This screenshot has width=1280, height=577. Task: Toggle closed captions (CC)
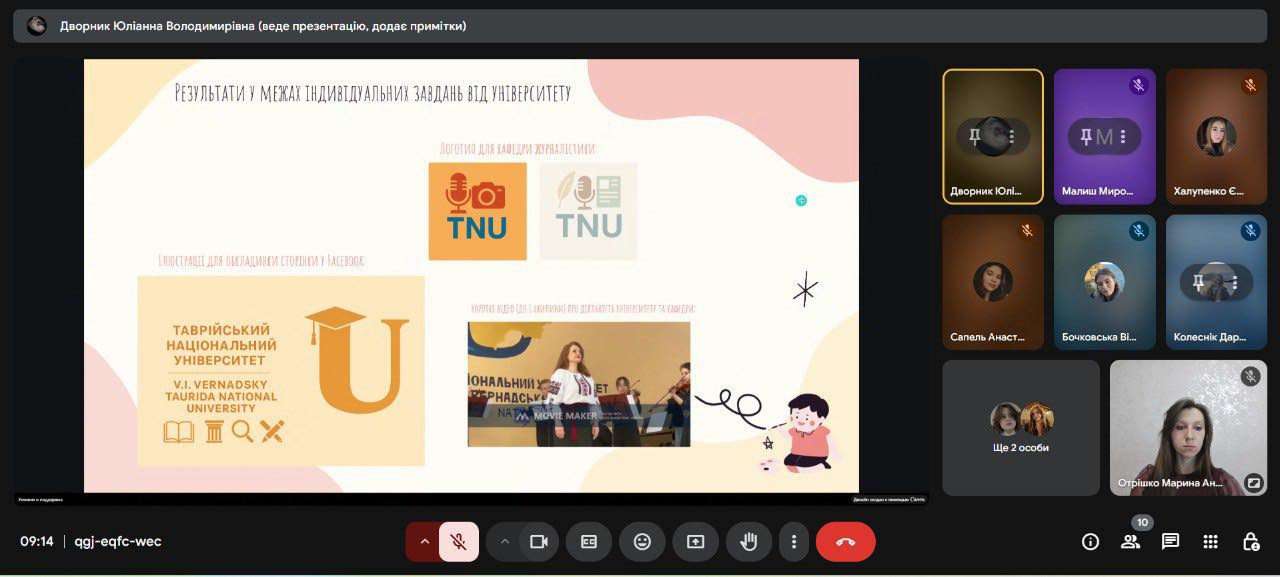pyautogui.click(x=589, y=541)
